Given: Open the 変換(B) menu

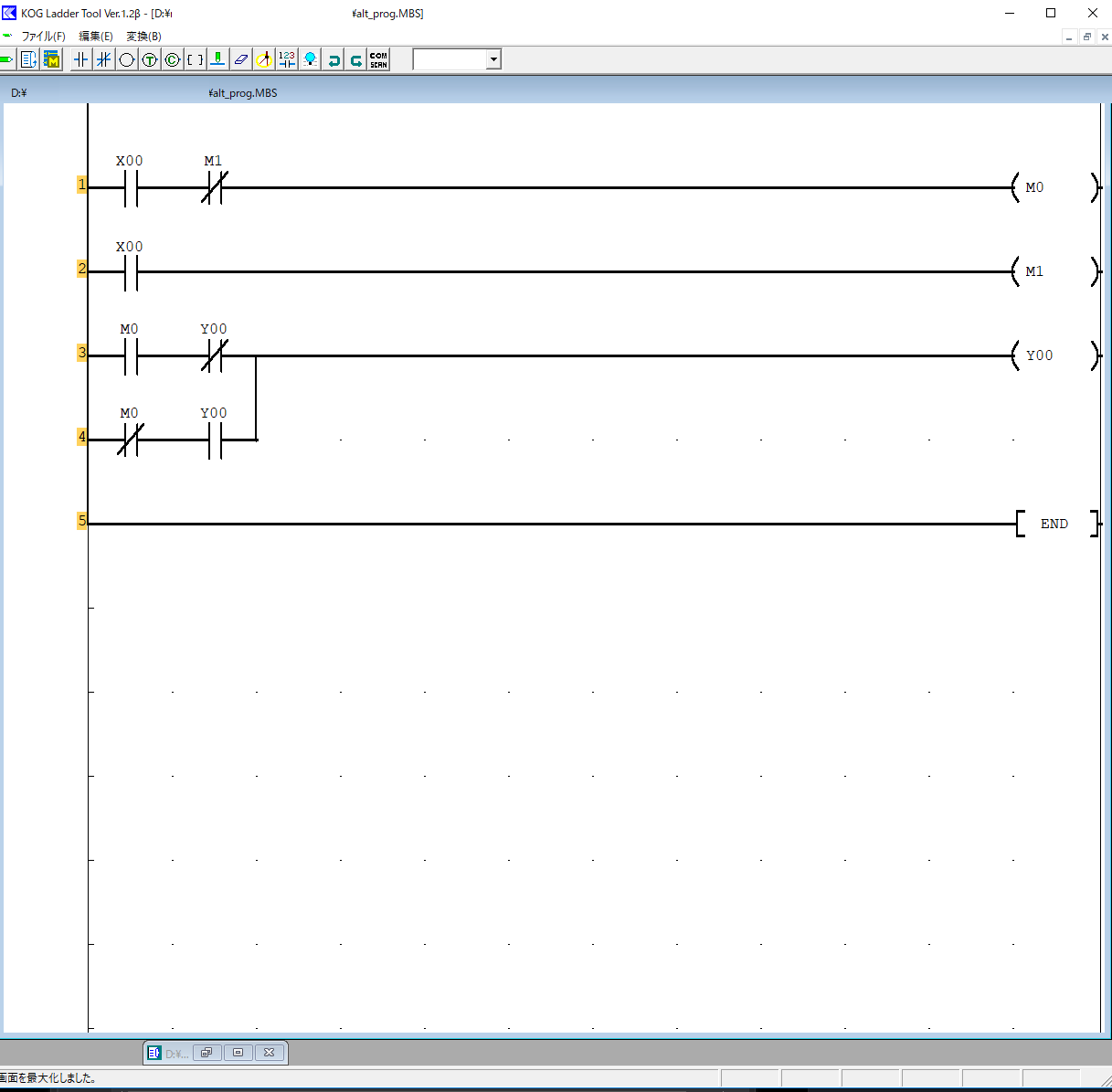Looking at the screenshot, I should (143, 37).
